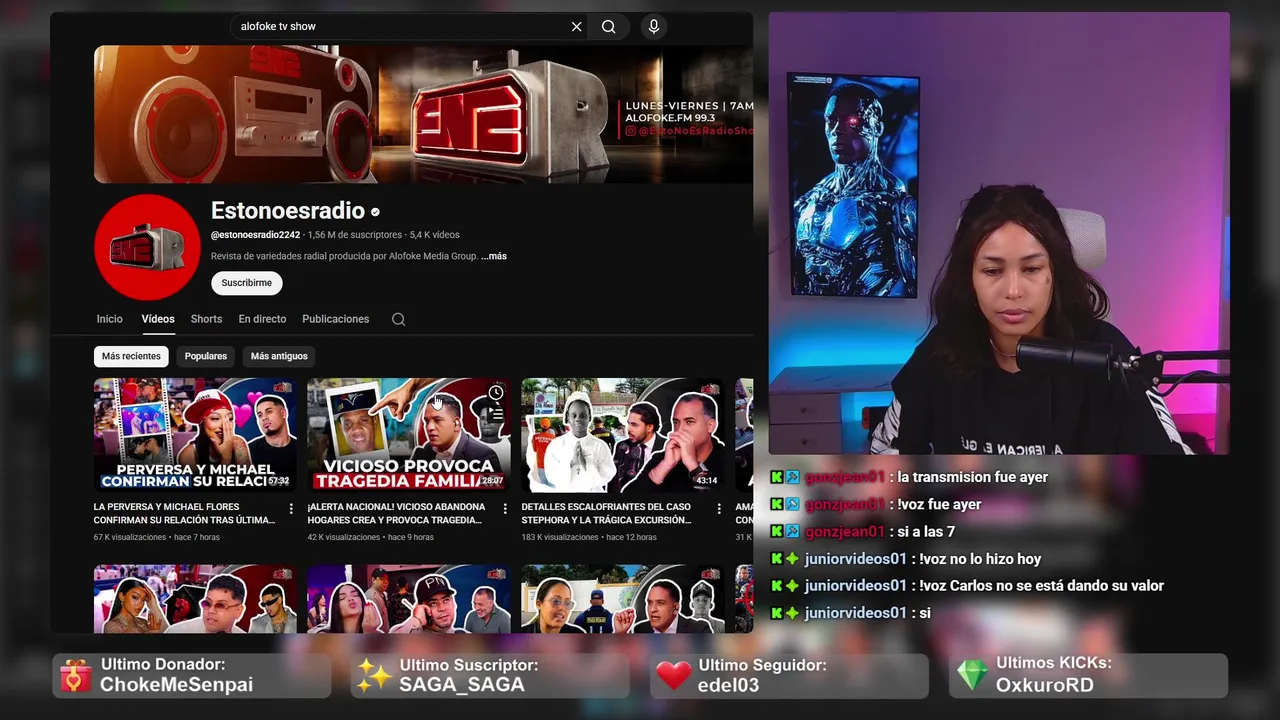Click the Estonoesradio channel banner

(423, 114)
